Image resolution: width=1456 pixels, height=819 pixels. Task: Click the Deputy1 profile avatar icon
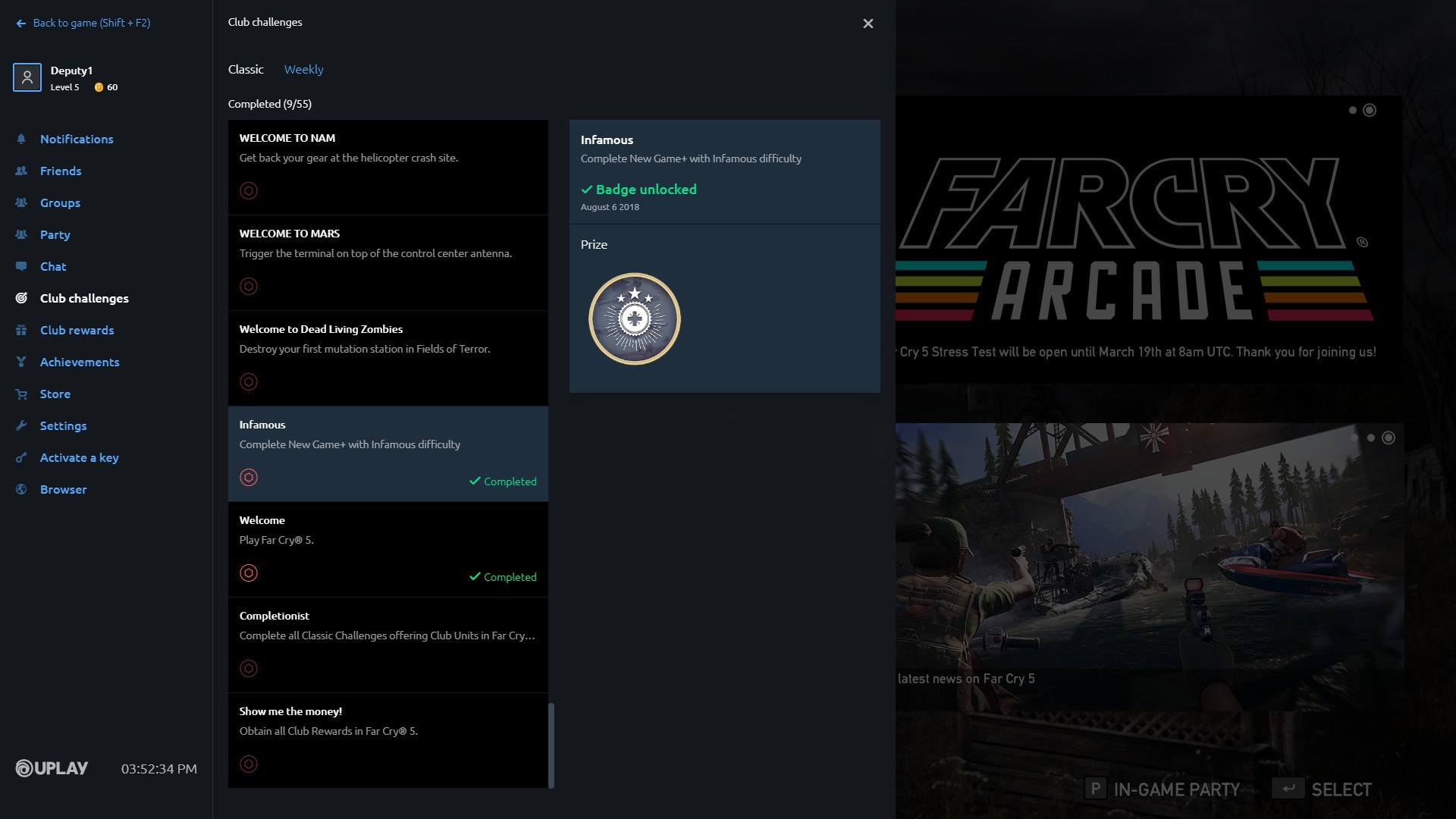coord(27,77)
